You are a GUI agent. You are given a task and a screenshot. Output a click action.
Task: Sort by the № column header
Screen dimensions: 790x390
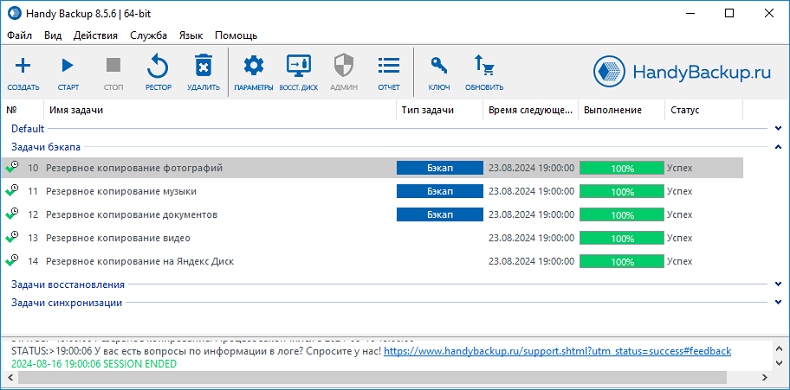point(23,110)
